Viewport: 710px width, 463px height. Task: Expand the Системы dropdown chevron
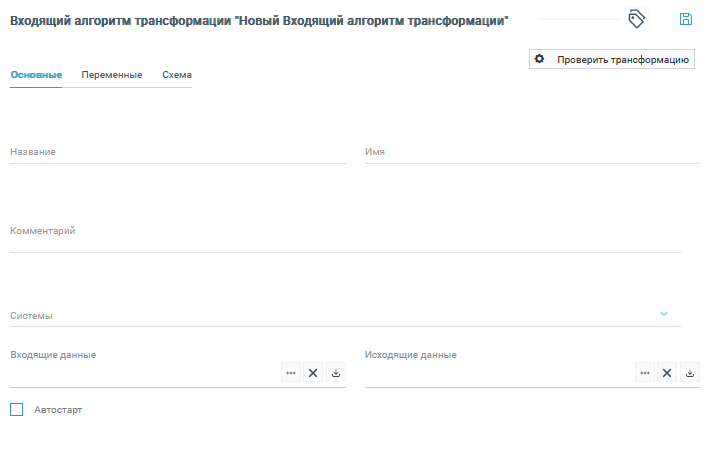[x=664, y=314]
